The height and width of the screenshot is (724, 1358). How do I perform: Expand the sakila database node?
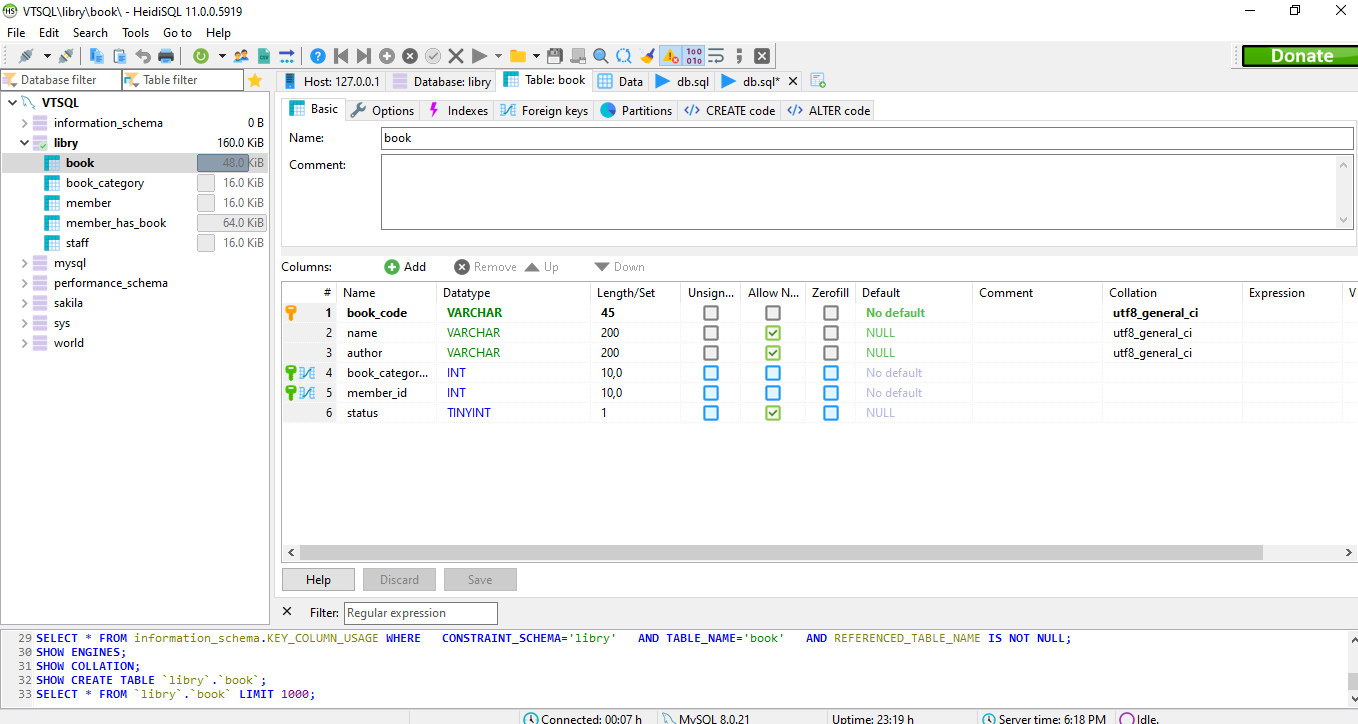pos(24,302)
